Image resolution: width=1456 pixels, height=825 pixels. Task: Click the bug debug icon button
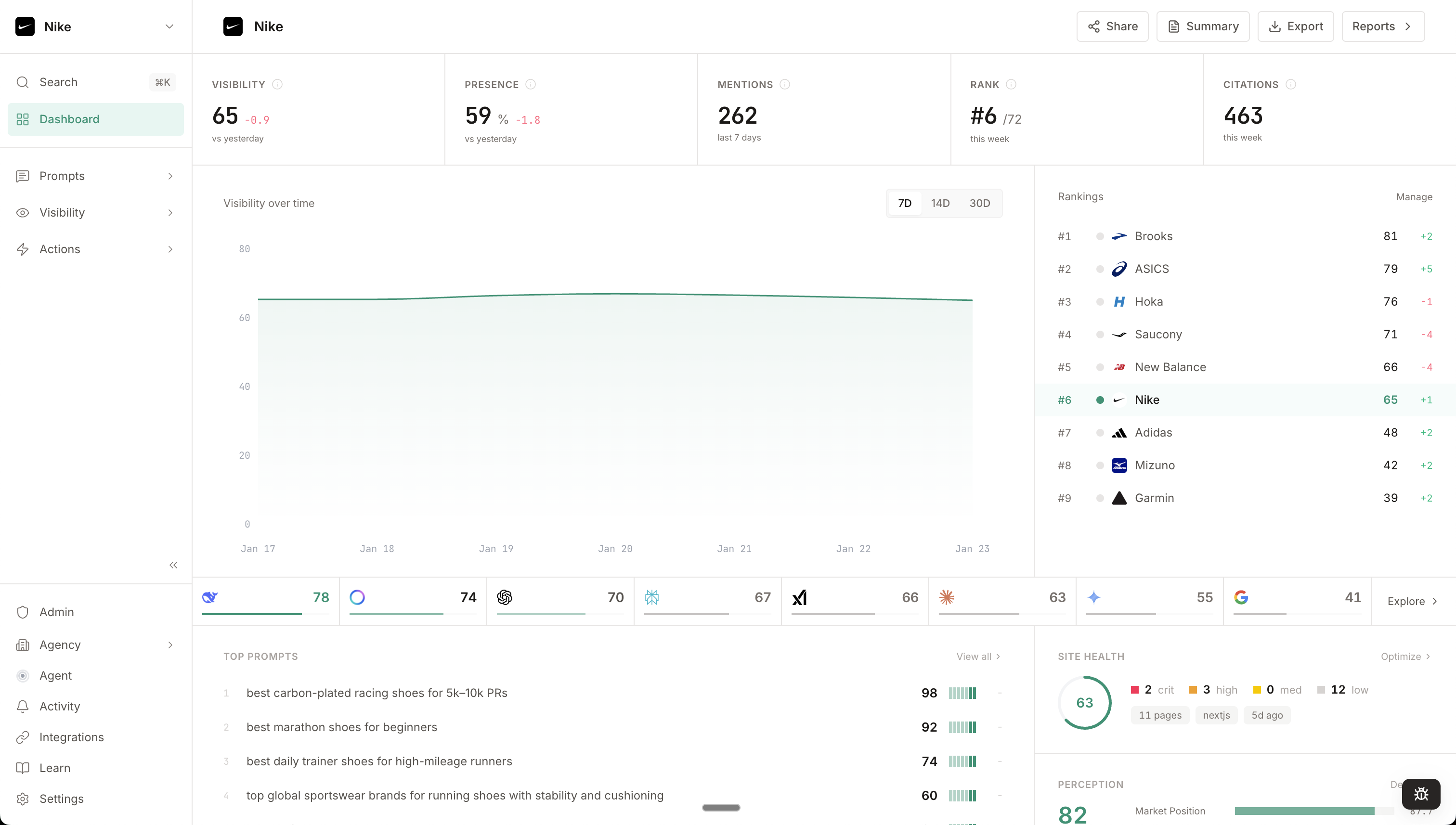point(1420,794)
